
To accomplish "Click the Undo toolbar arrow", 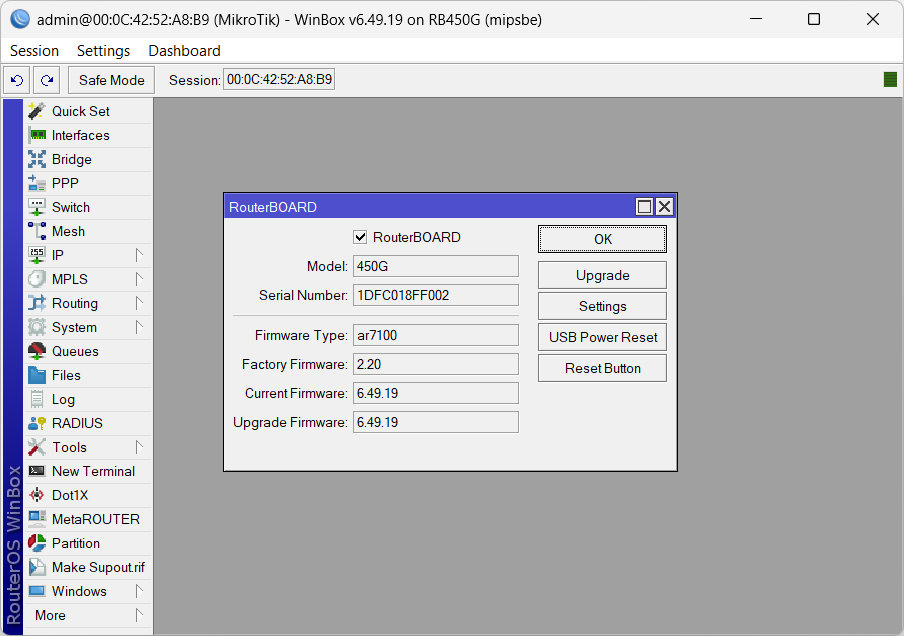I will coord(17,80).
